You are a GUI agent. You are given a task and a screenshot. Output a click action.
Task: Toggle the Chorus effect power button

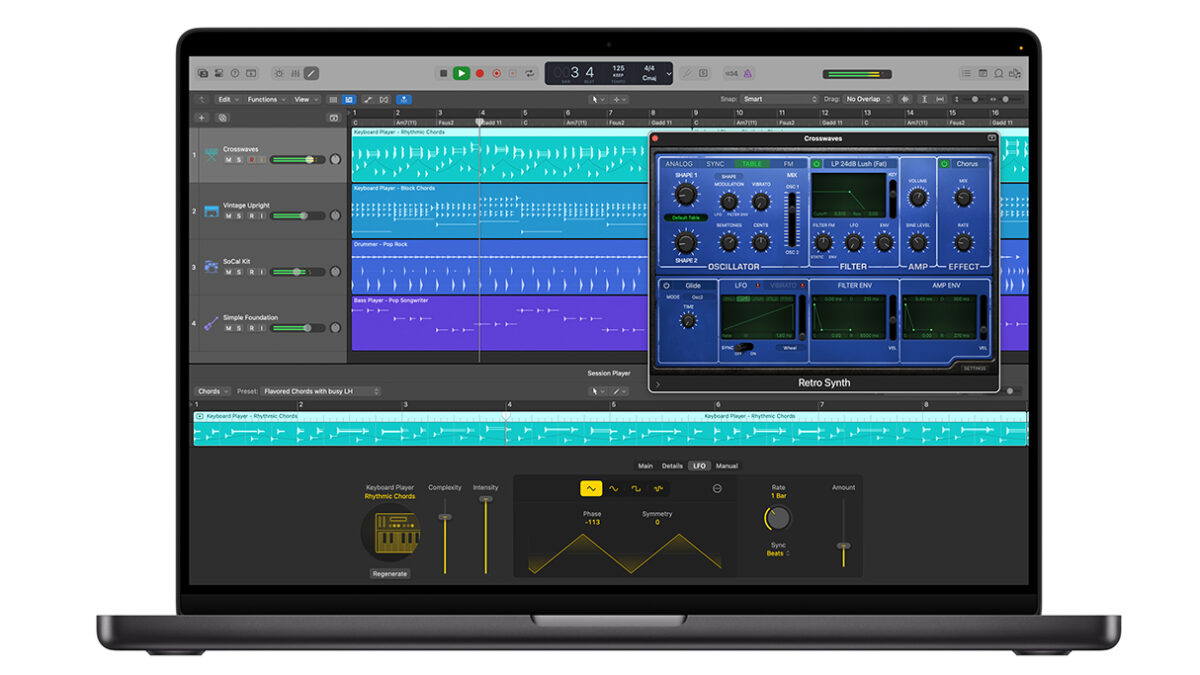coord(943,164)
